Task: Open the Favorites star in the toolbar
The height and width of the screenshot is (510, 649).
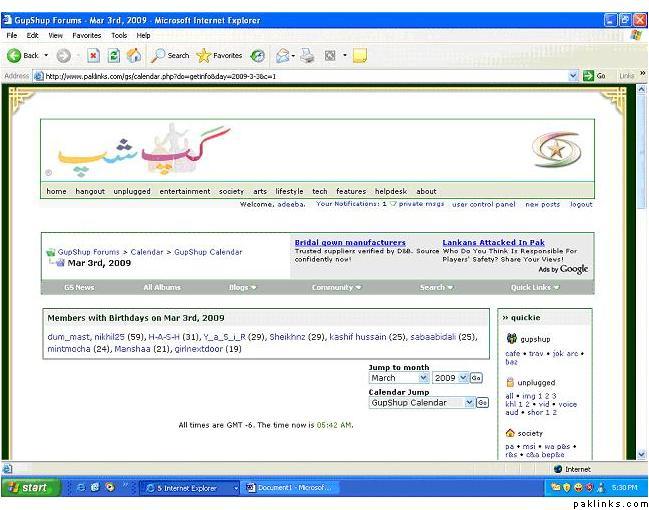Action: click(x=219, y=55)
